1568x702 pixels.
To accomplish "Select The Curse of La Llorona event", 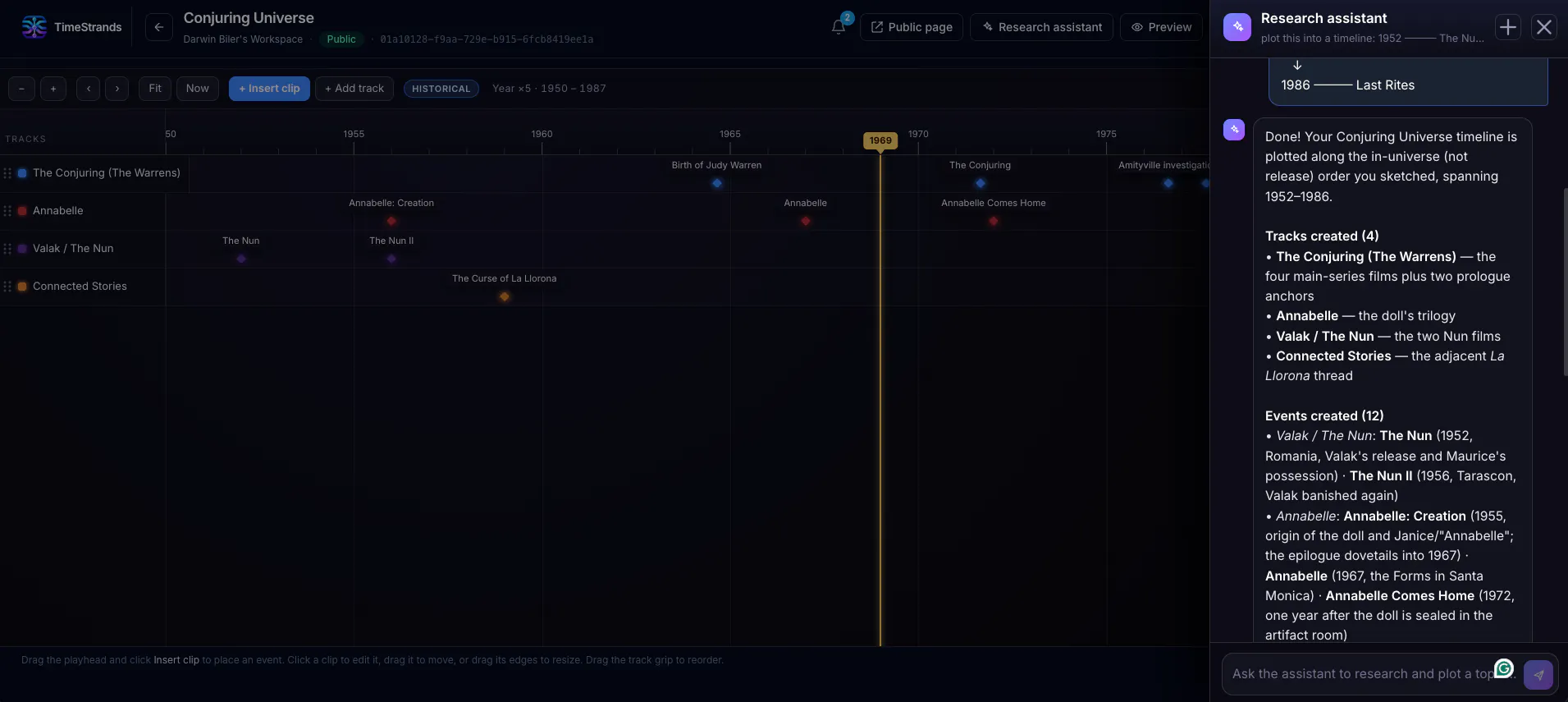I will click(x=505, y=296).
